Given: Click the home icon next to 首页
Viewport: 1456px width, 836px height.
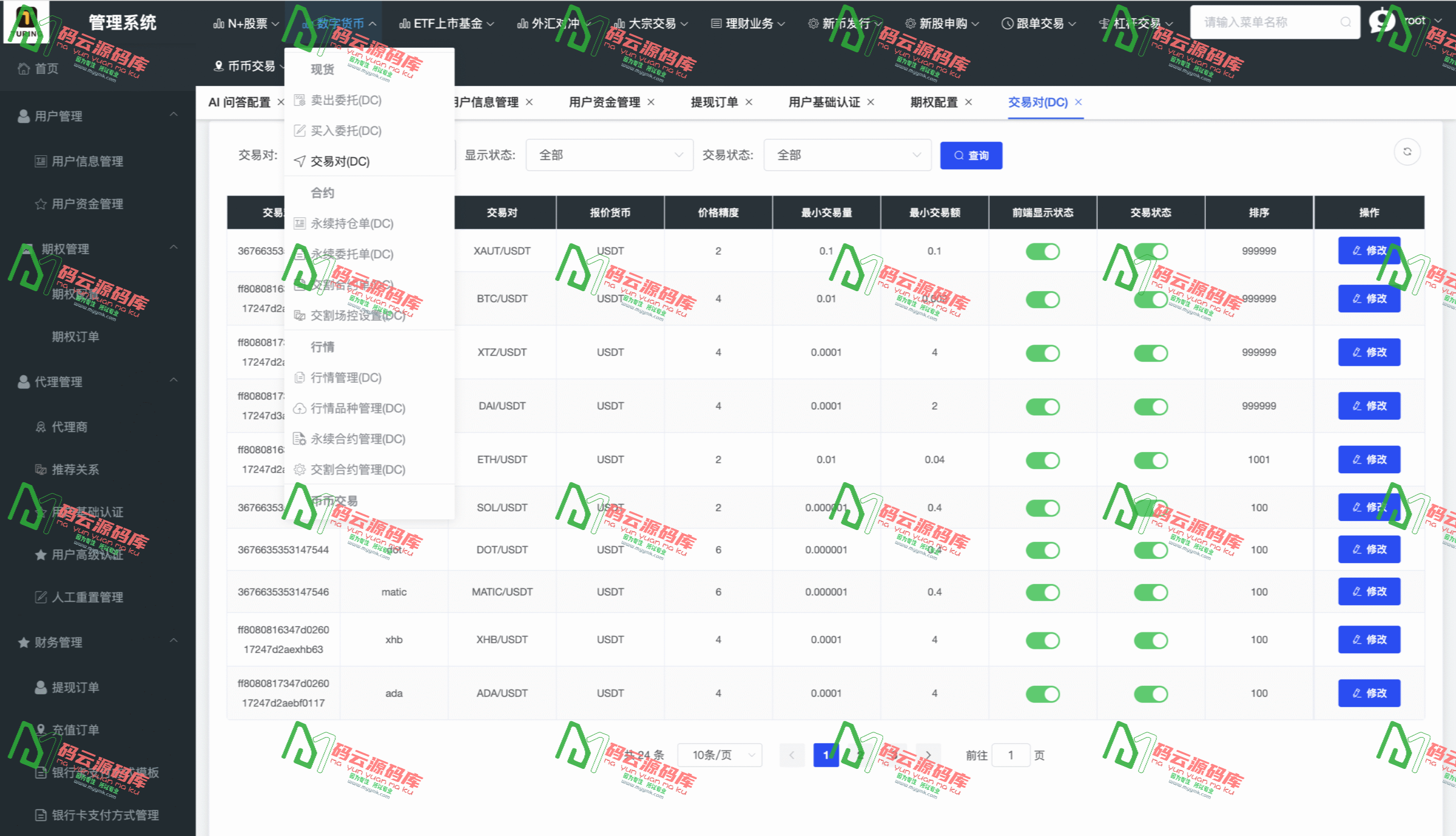Looking at the screenshot, I should point(23,69).
